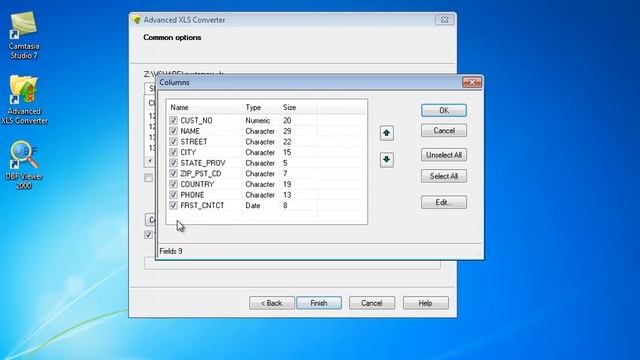The height and width of the screenshot is (360, 640).
Task: Uncheck the STATE_PROV column checkbox
Action: (173, 163)
